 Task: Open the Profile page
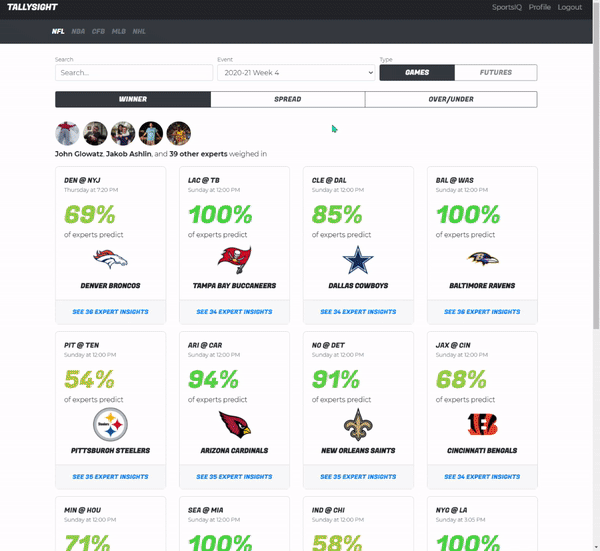pyautogui.click(x=540, y=7)
